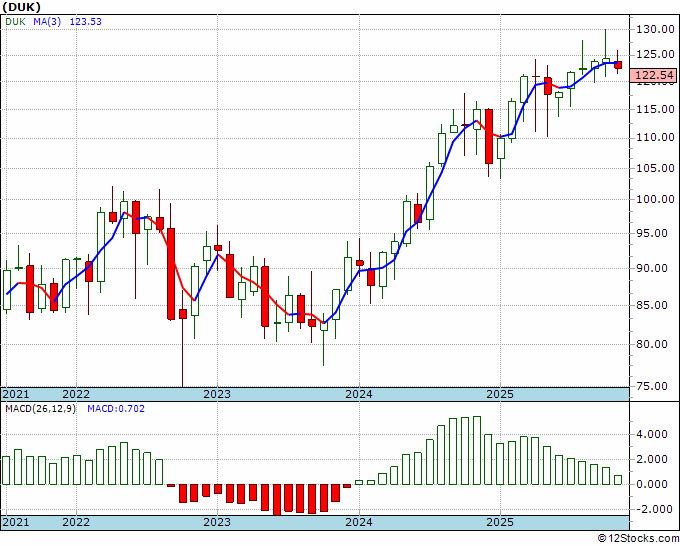Click the last green MACD histogram bar
This screenshot has width=680, height=546.
(x=618, y=480)
